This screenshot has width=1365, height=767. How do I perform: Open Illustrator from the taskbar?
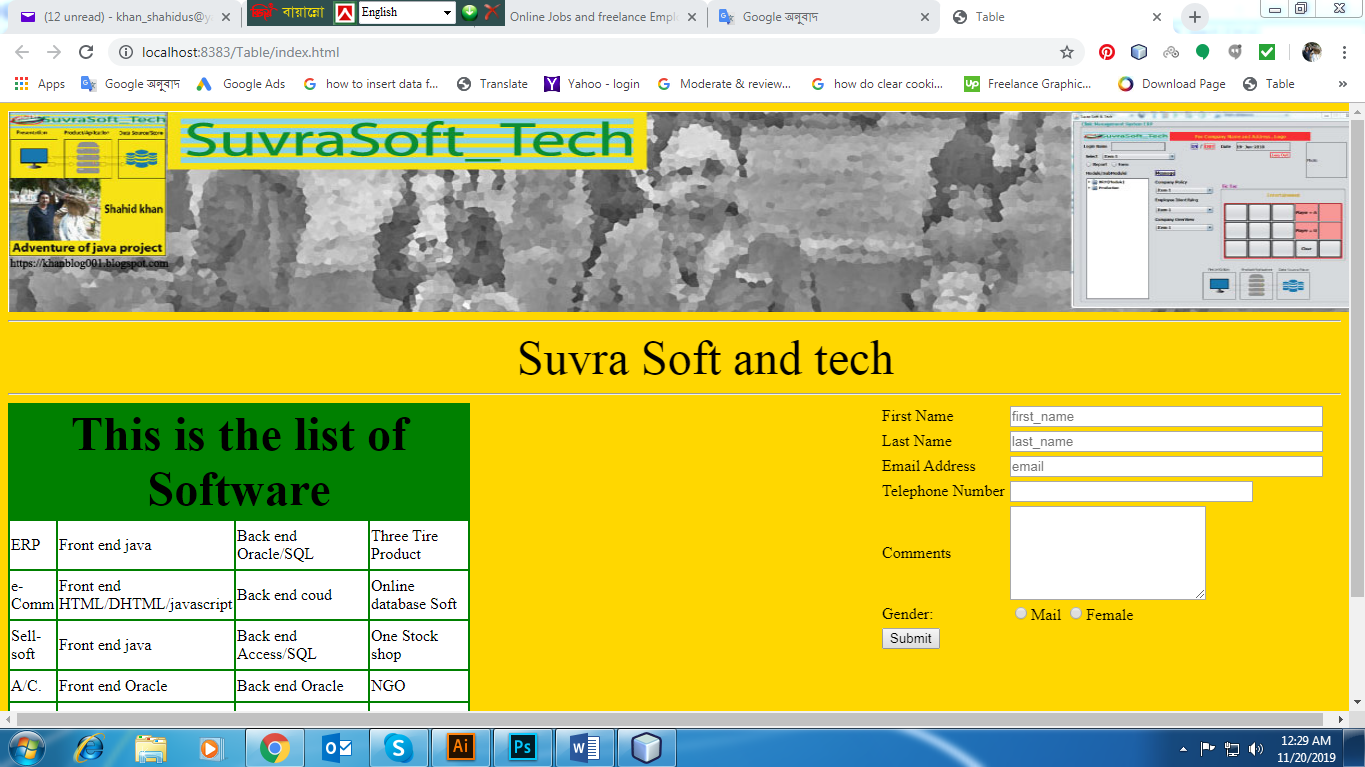click(461, 747)
